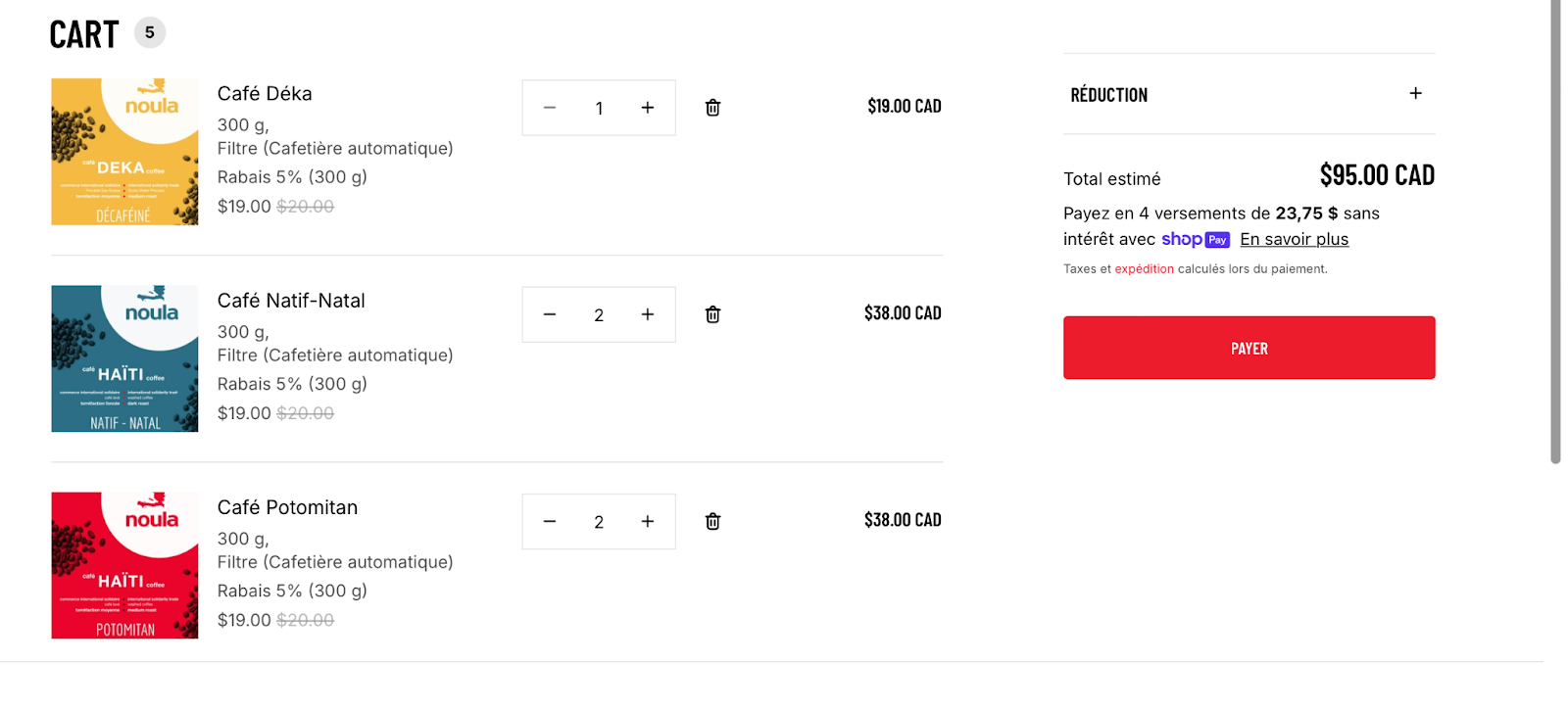
Task: Go to Café Potomitan product page title
Action: (287, 507)
